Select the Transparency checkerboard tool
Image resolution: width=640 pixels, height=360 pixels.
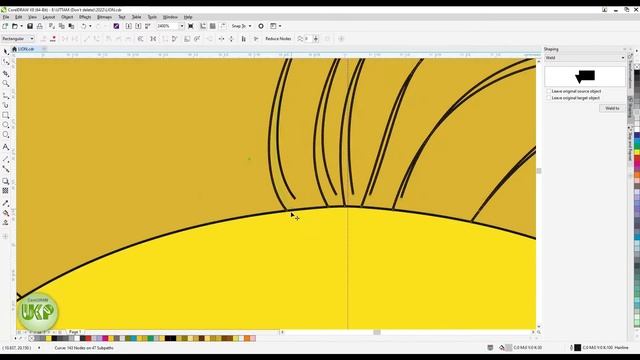click(6, 191)
